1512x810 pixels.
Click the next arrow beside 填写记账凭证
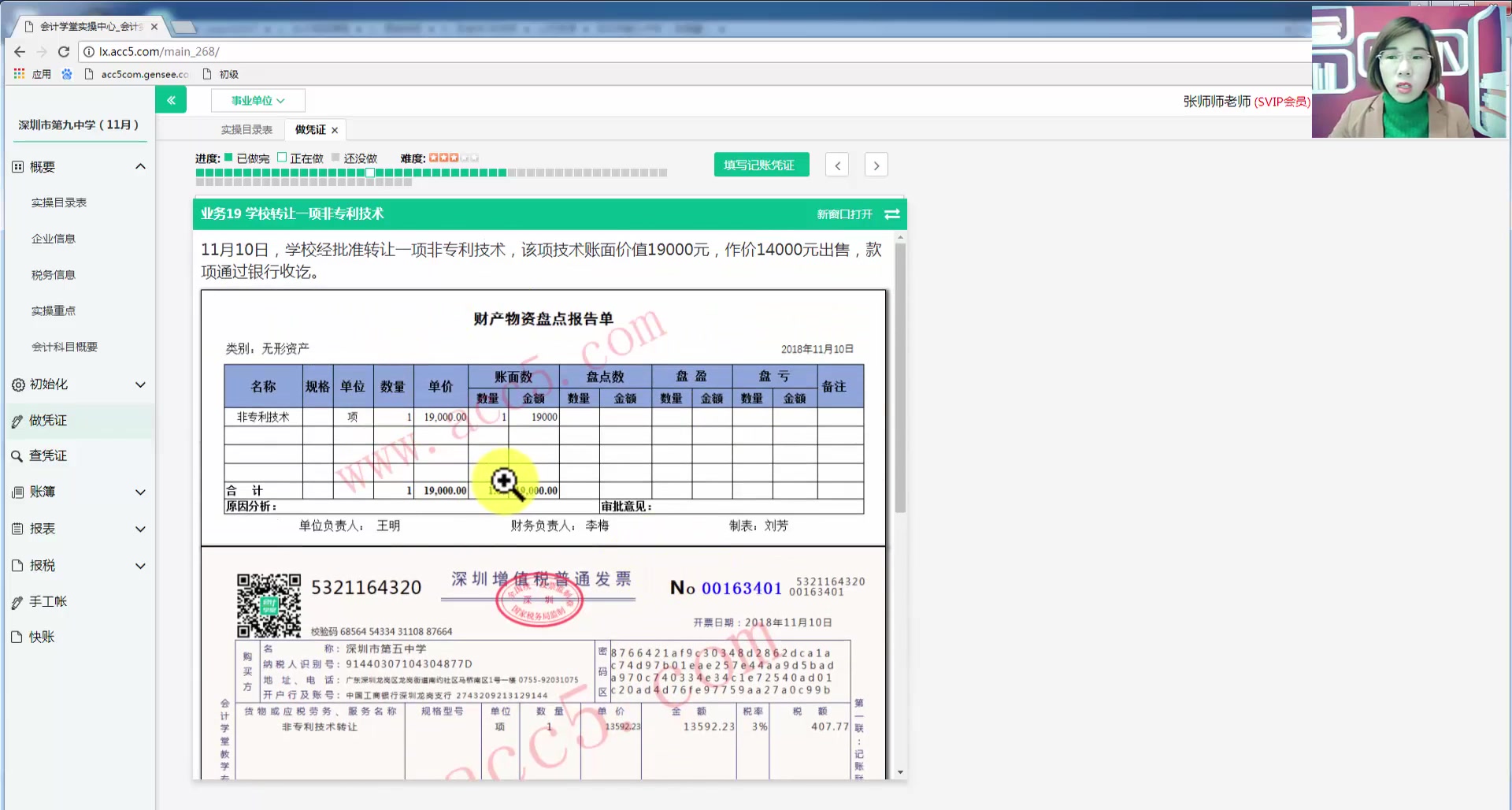(876, 165)
